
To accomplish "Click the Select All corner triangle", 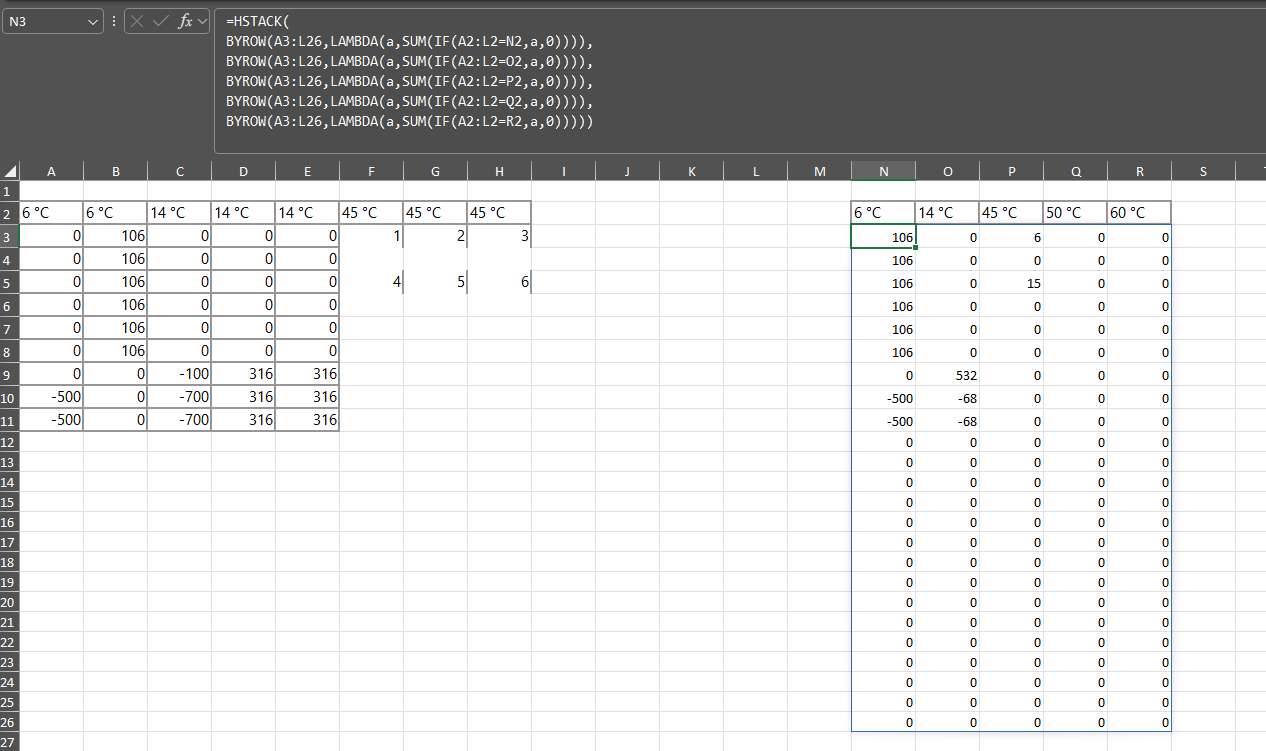I will click(11, 171).
